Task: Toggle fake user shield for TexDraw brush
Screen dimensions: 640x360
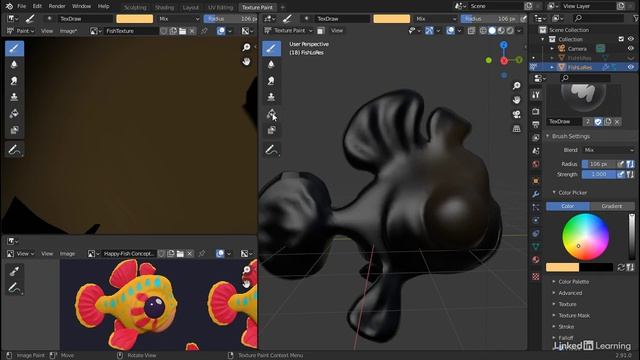Action: point(598,122)
